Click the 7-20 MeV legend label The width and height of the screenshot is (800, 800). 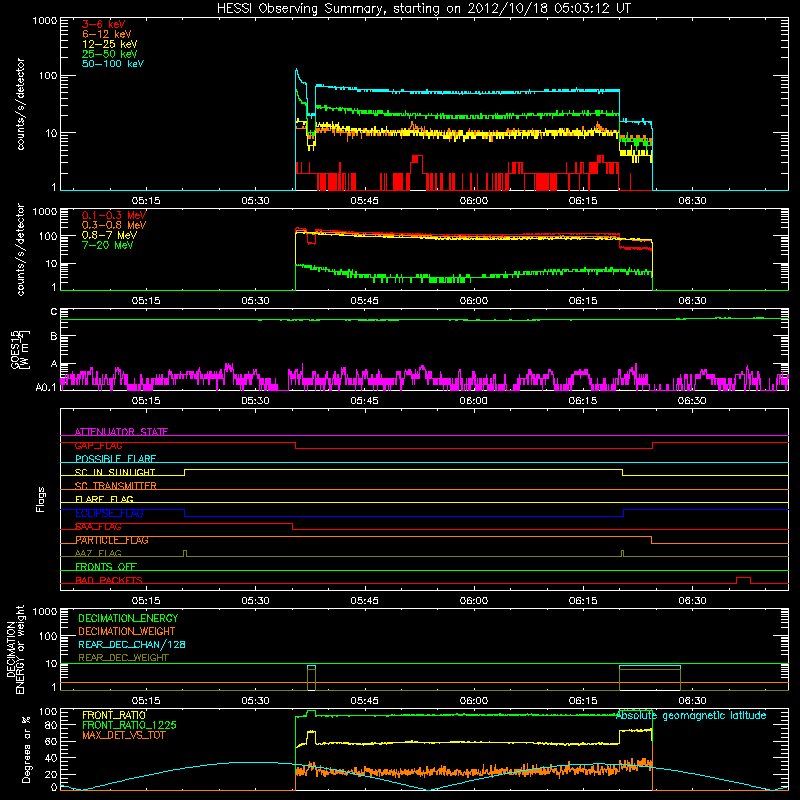(107, 245)
